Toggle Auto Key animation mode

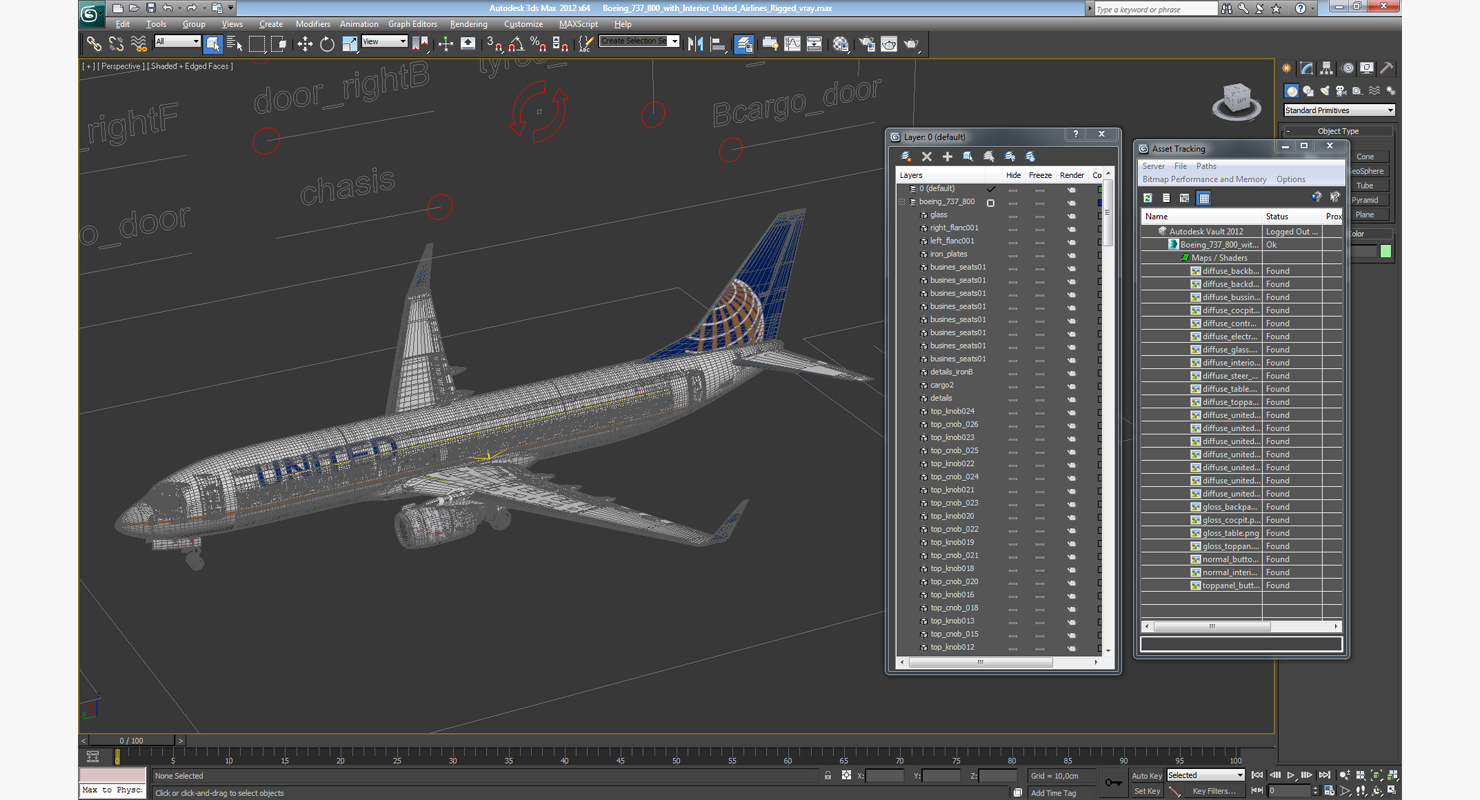(x=1147, y=775)
